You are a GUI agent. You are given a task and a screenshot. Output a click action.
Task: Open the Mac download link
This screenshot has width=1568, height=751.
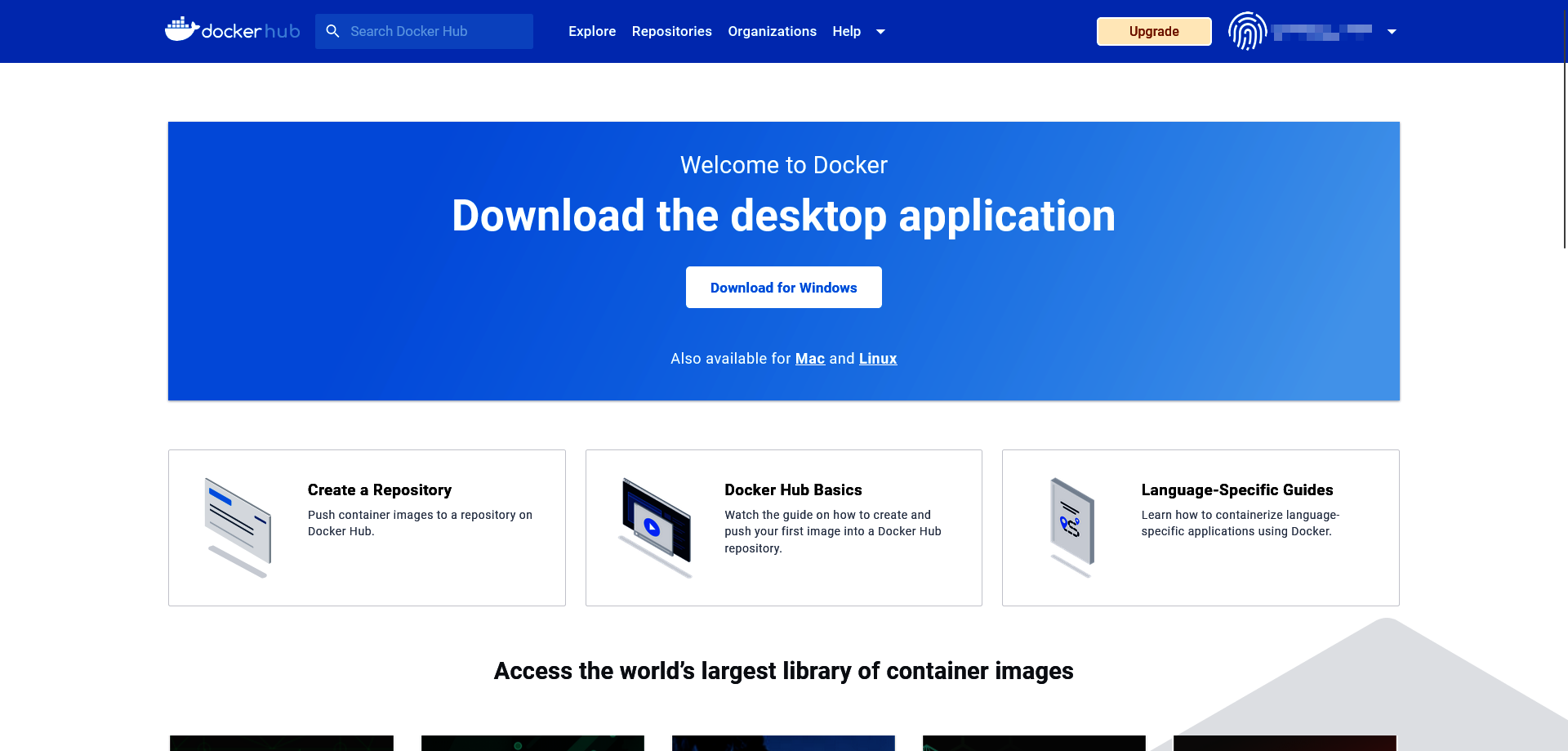(x=809, y=358)
